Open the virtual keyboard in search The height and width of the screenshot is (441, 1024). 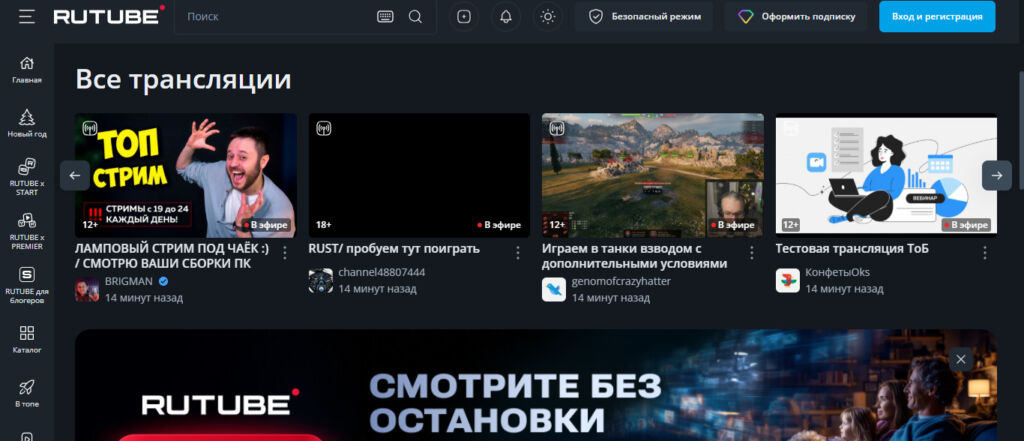click(x=385, y=17)
